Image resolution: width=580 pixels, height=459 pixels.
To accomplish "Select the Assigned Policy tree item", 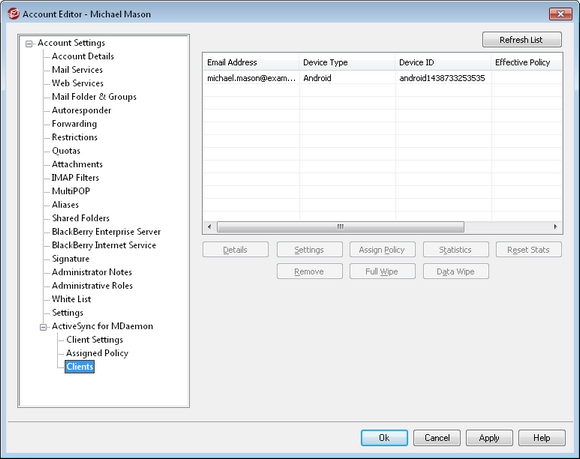I will pyautogui.click(x=97, y=353).
